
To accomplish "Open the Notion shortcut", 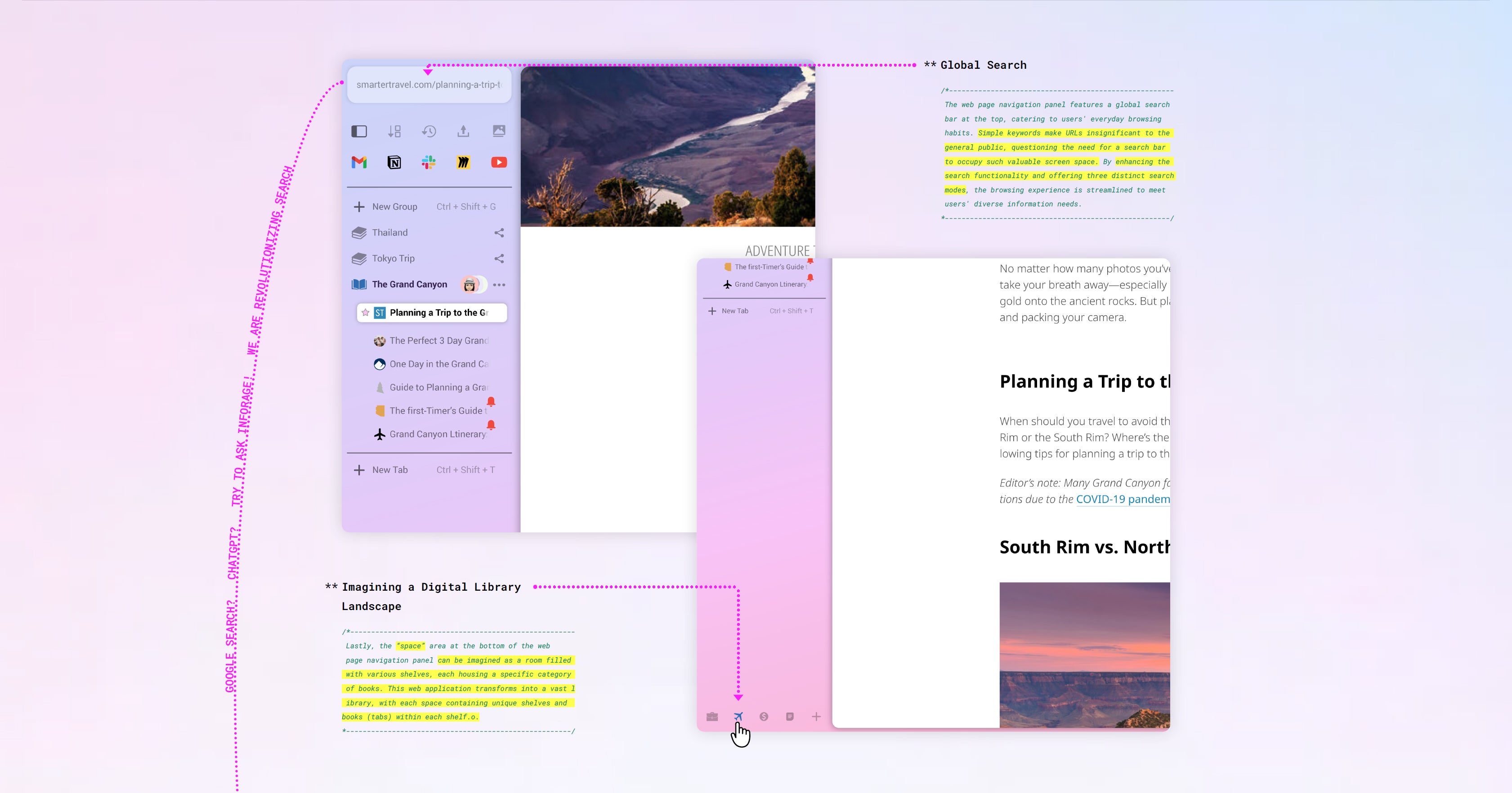I will (x=394, y=162).
